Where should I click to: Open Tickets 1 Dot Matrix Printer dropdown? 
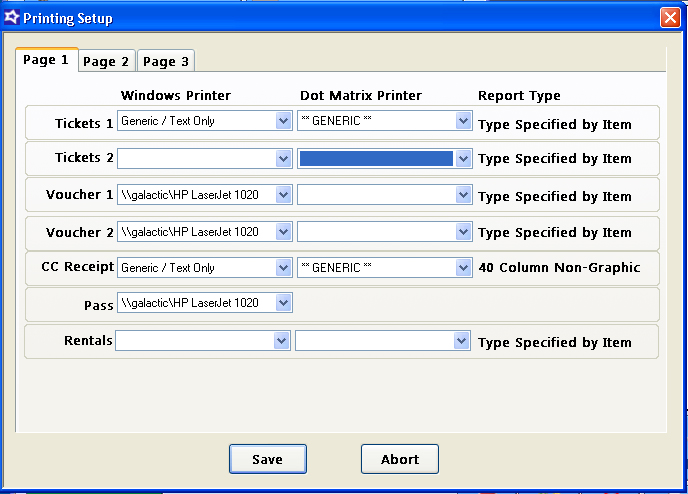[x=463, y=121]
